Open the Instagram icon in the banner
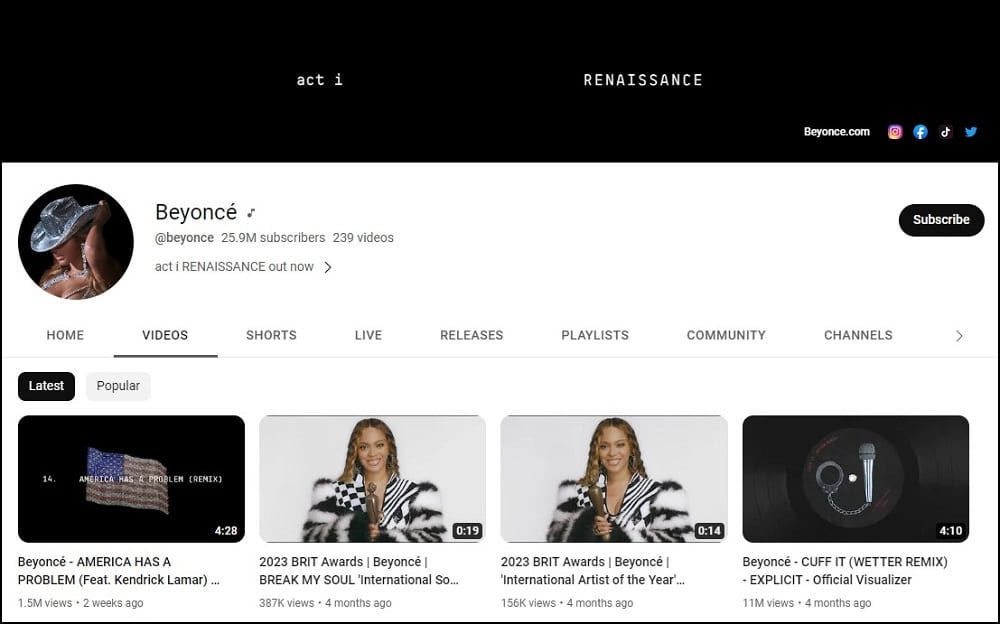Screen dimensions: 1000x624 tap(895, 132)
